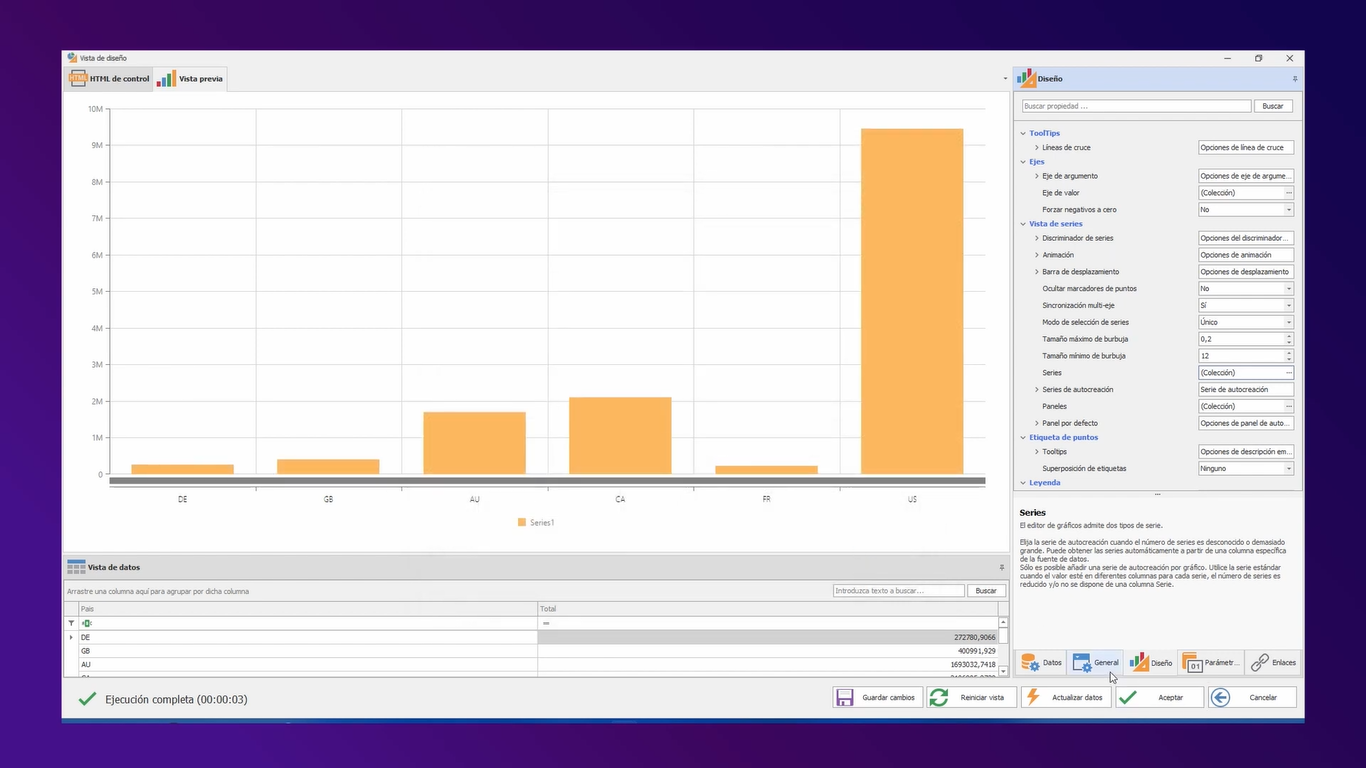Collapse the Vista de series section
This screenshot has width=1366, height=768.
tap(1023, 223)
